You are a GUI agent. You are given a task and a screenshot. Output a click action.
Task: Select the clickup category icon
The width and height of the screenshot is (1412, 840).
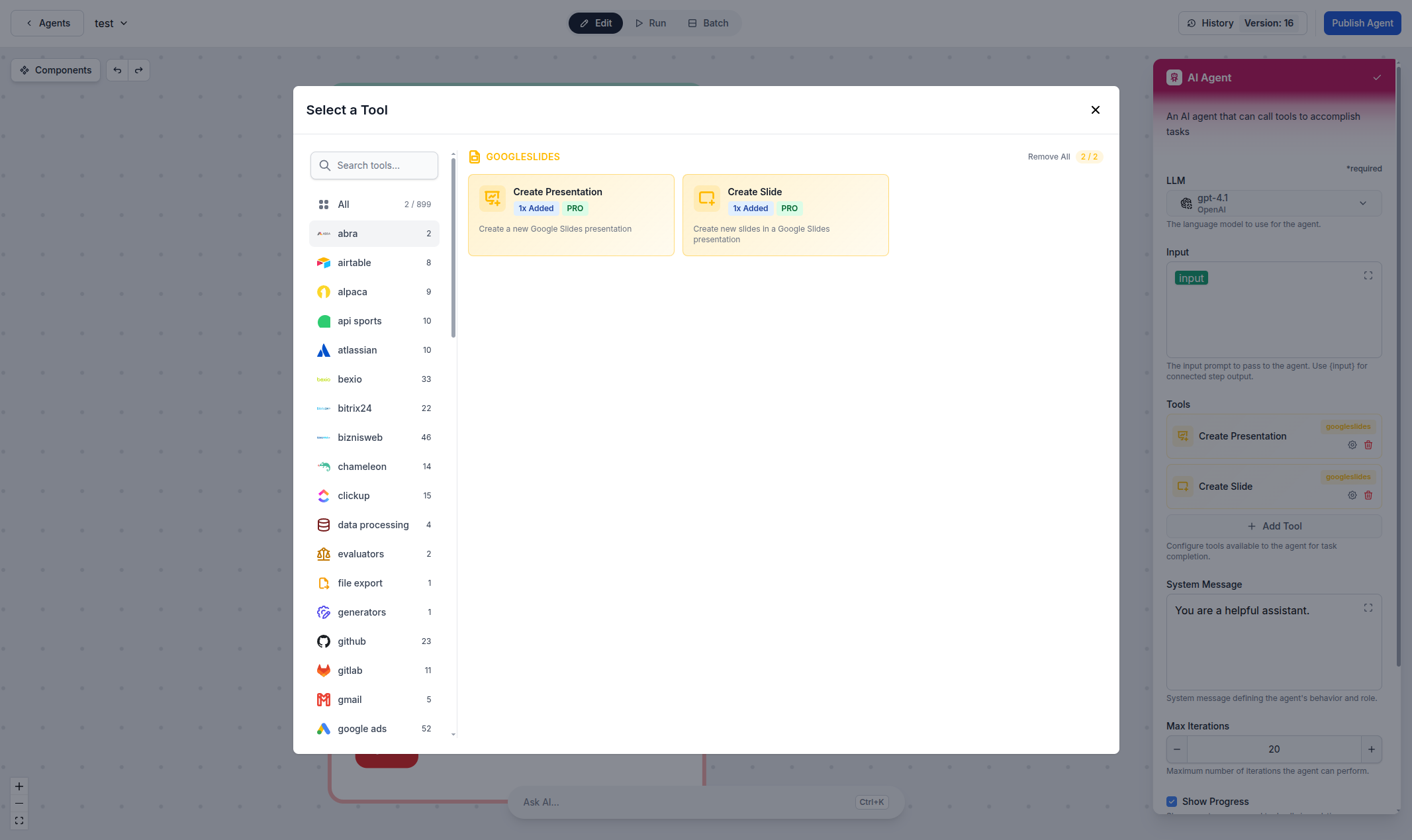(324, 496)
